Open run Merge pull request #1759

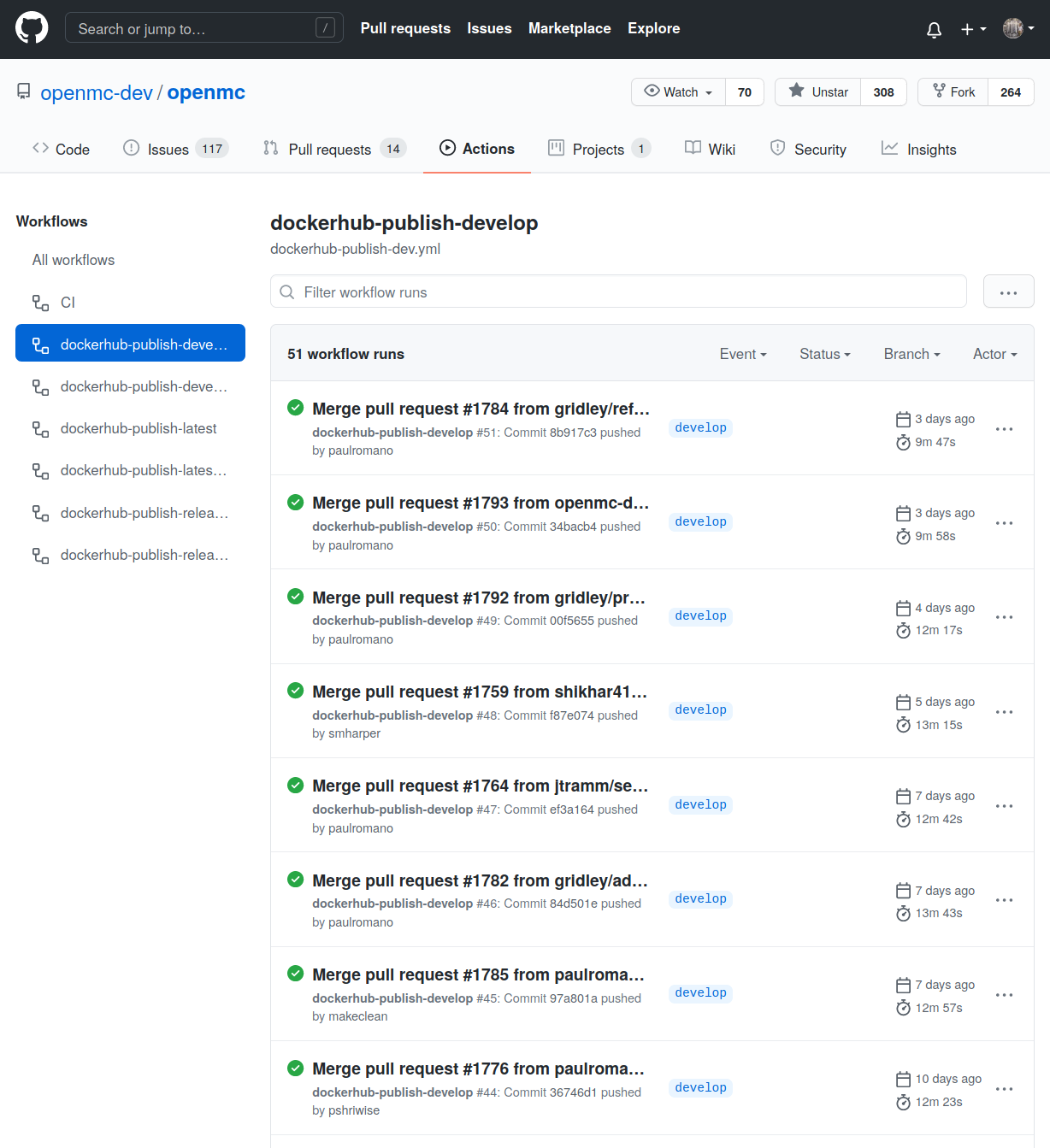point(480,692)
